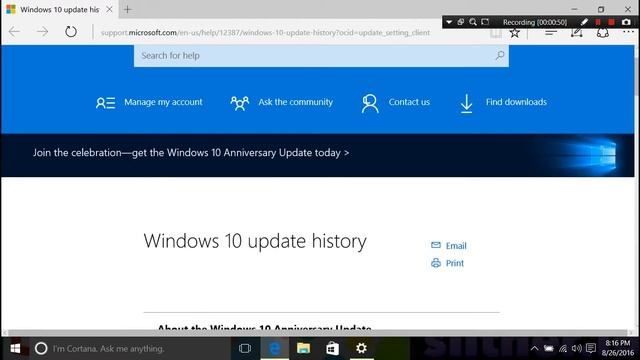
Task: Select the recorder pencil draw tool
Action: 584,22
